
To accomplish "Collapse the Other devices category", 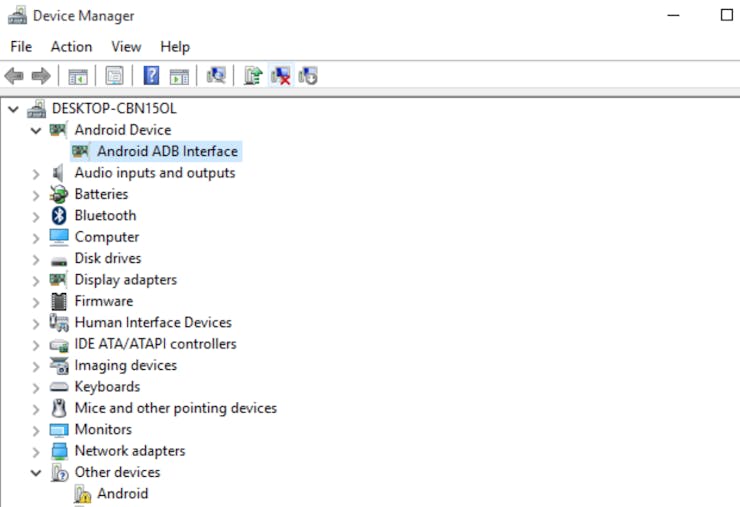I will pyautogui.click(x=36, y=473).
